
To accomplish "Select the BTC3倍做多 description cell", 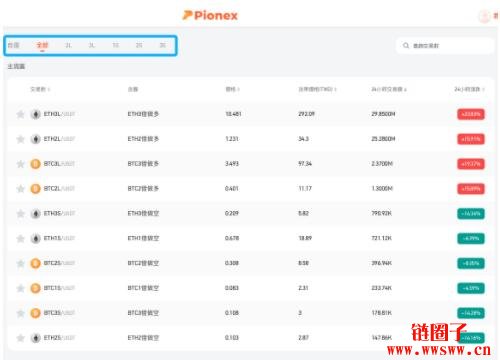I will click(x=143, y=164).
